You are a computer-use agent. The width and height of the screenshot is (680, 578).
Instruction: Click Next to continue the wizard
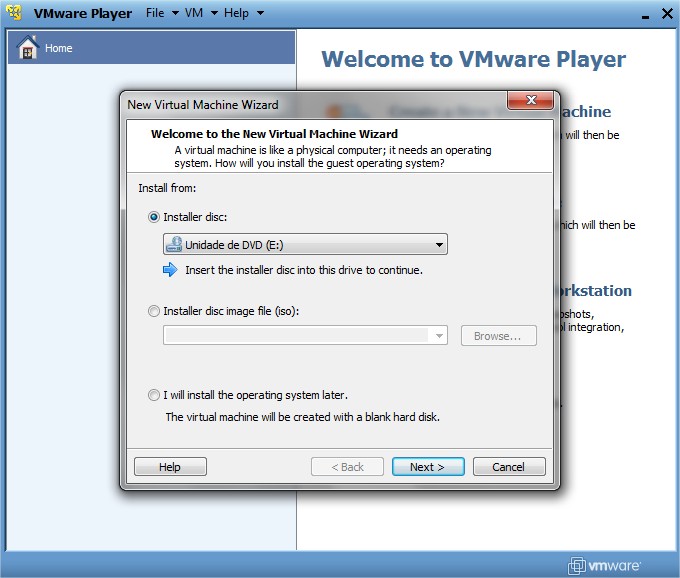(428, 467)
